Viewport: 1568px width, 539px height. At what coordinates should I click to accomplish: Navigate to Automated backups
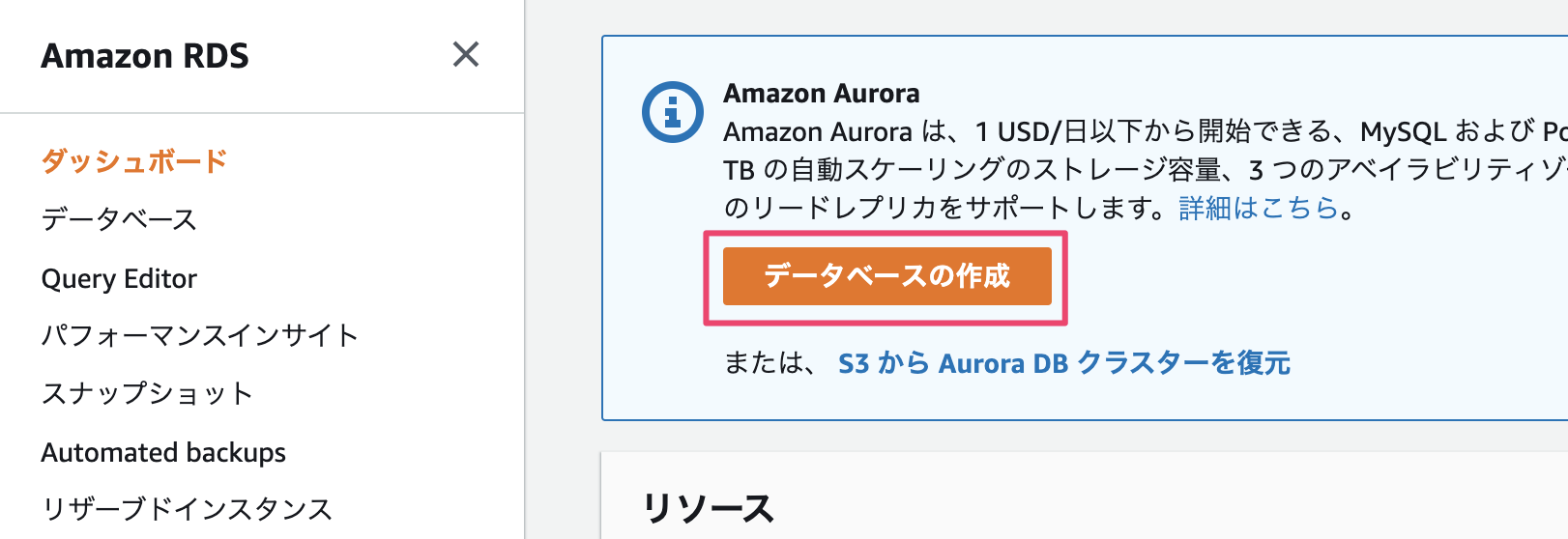[163, 452]
